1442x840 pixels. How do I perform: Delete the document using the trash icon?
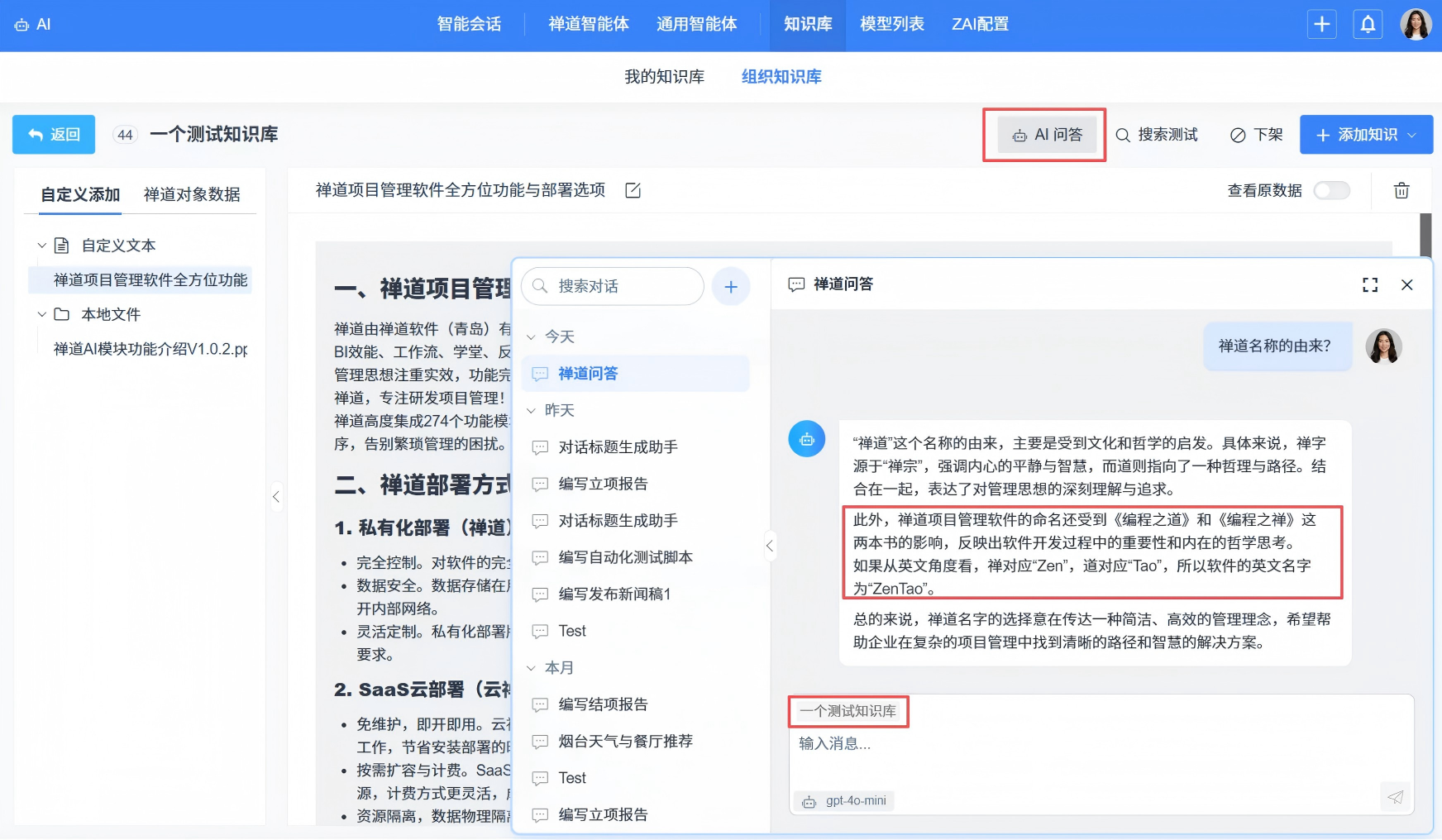point(1401,190)
